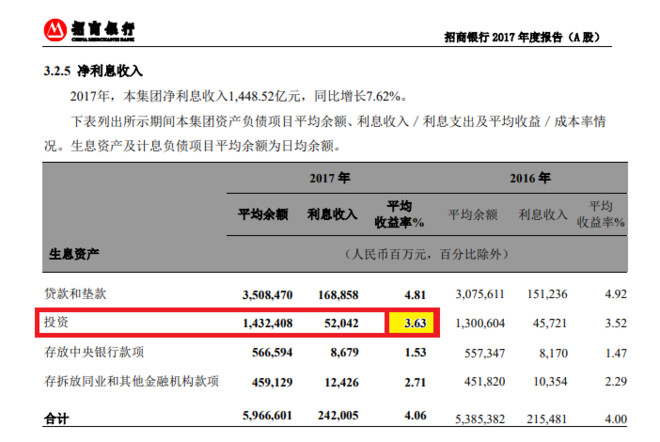Viewport: 660px width, 442px height.
Task: Click the total yield 4.00
Action: (x=616, y=419)
